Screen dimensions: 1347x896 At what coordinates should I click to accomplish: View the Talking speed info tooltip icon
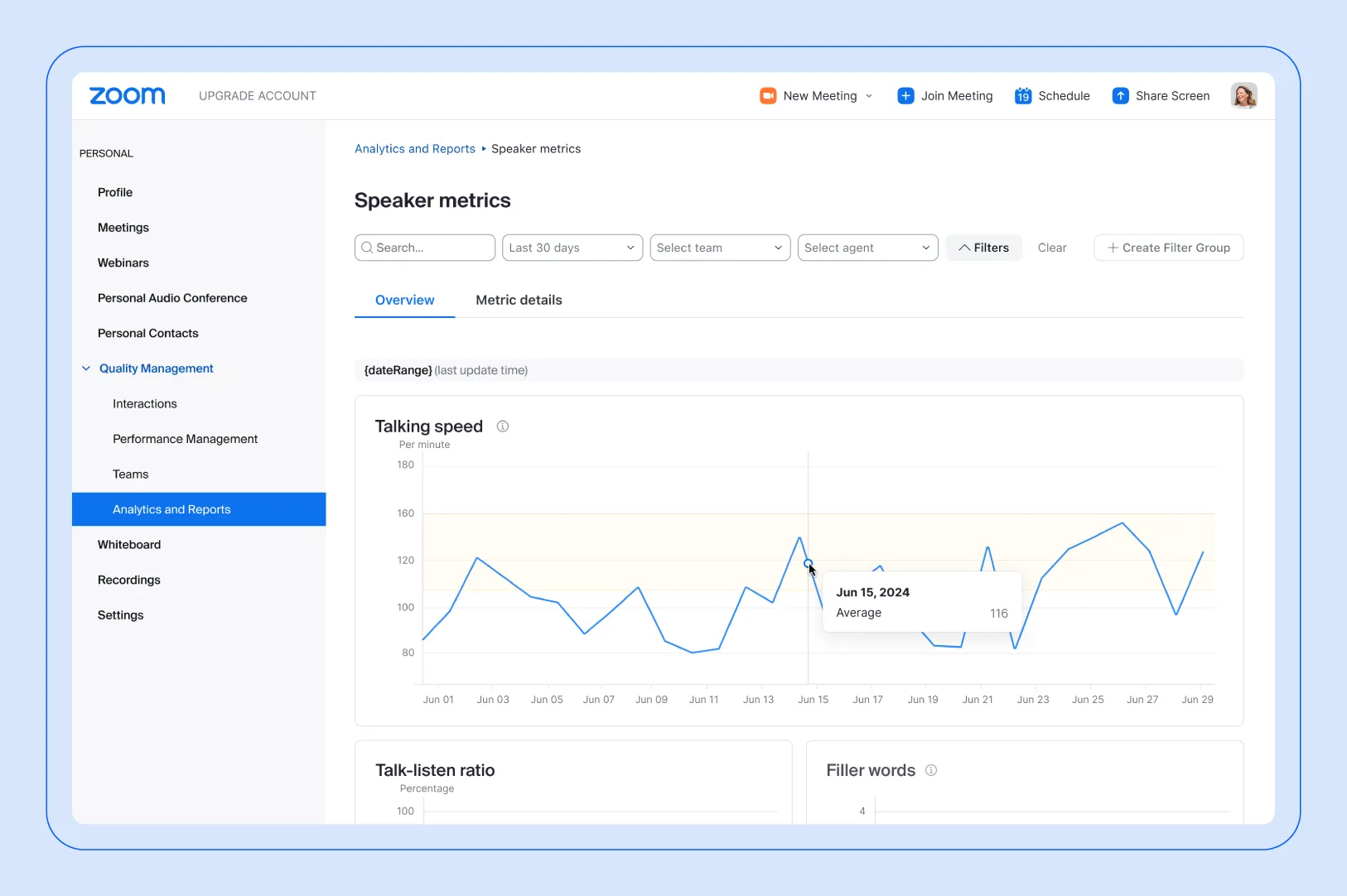503,426
